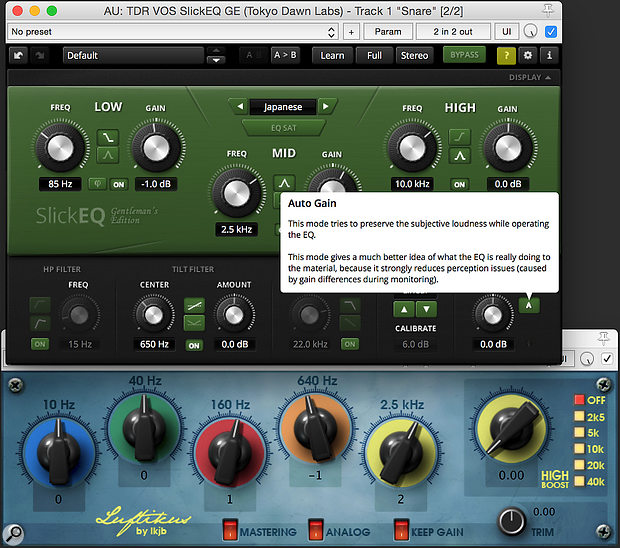620x548 pixels.
Task: Click the green BYPASS button
Action: click(x=464, y=55)
